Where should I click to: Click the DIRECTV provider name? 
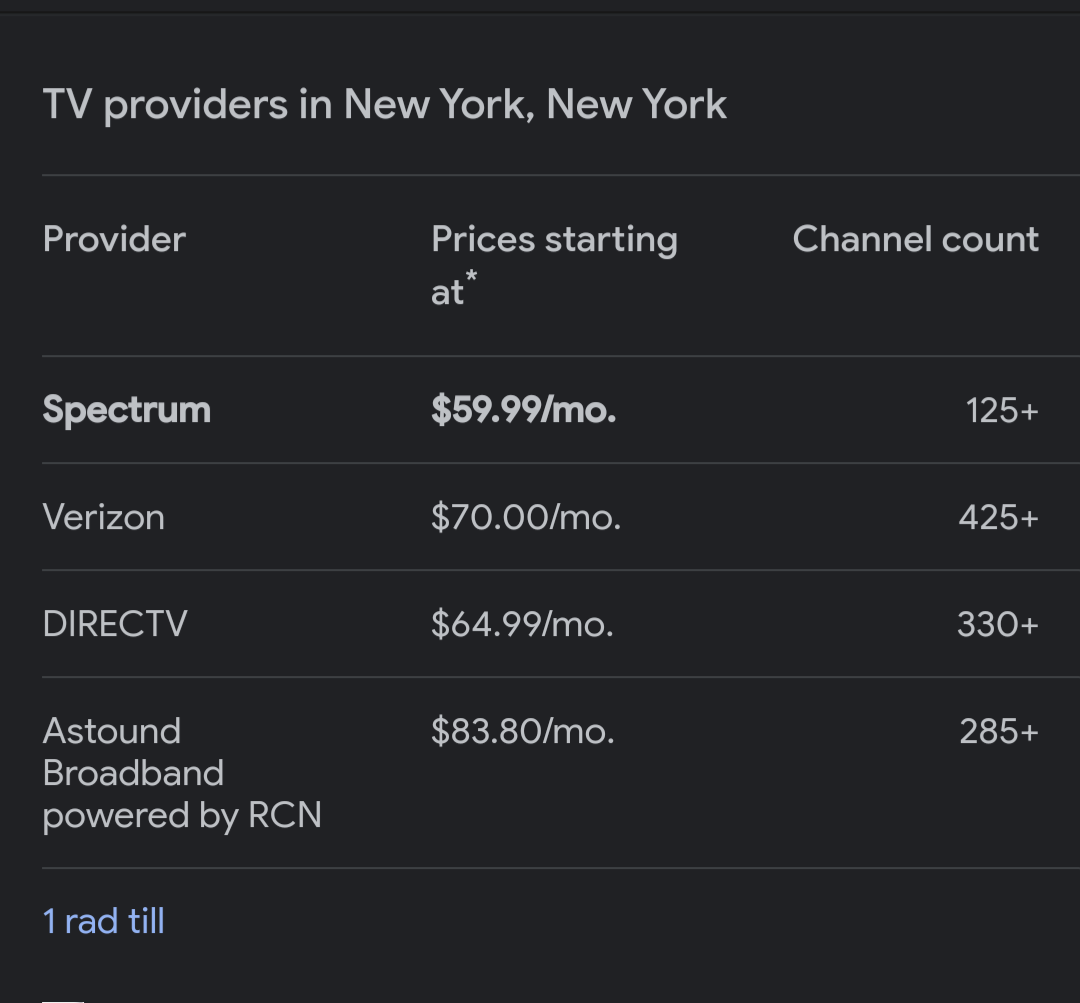[x=115, y=624]
